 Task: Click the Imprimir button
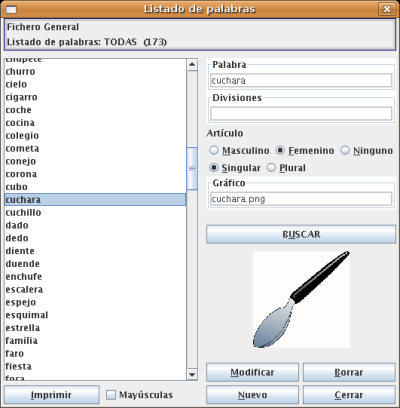pos(52,395)
